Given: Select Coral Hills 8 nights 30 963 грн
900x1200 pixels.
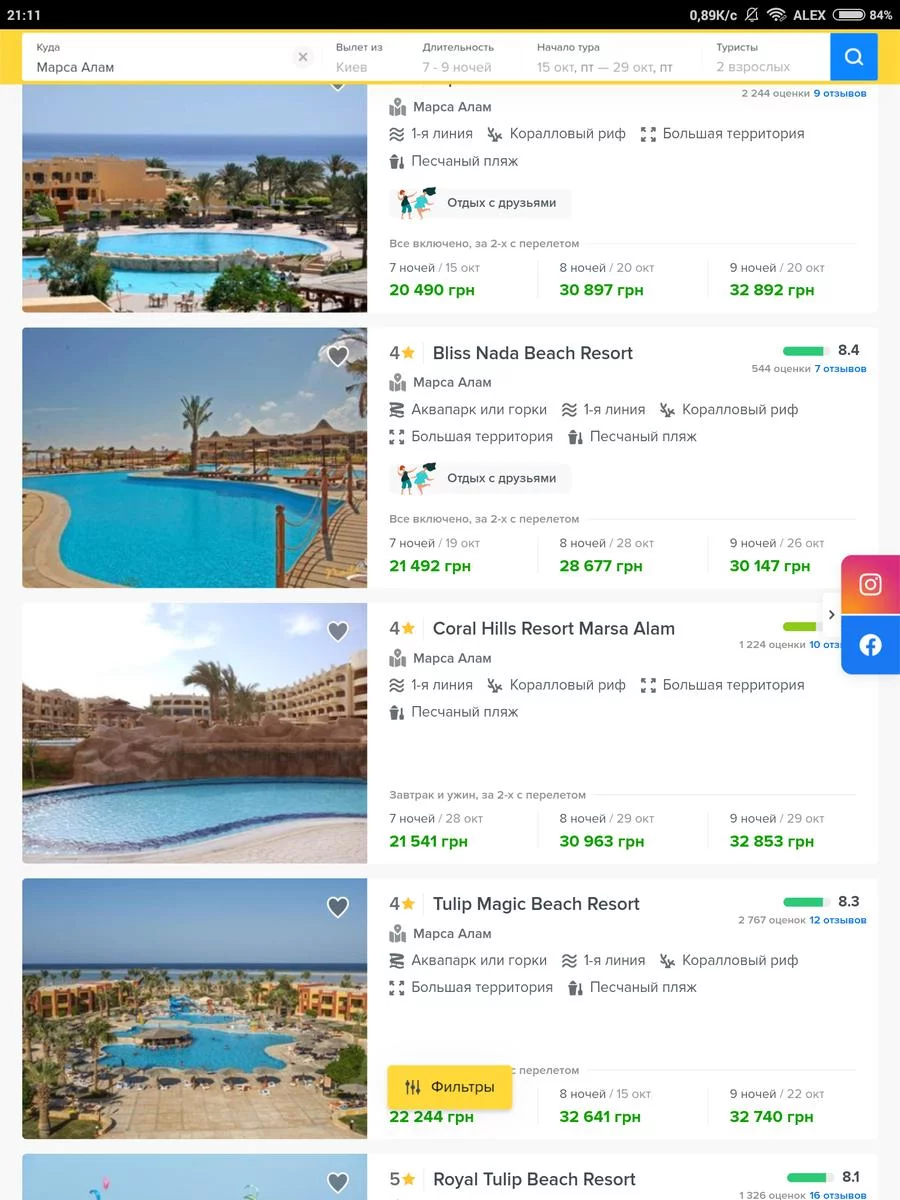Looking at the screenshot, I should click(601, 841).
